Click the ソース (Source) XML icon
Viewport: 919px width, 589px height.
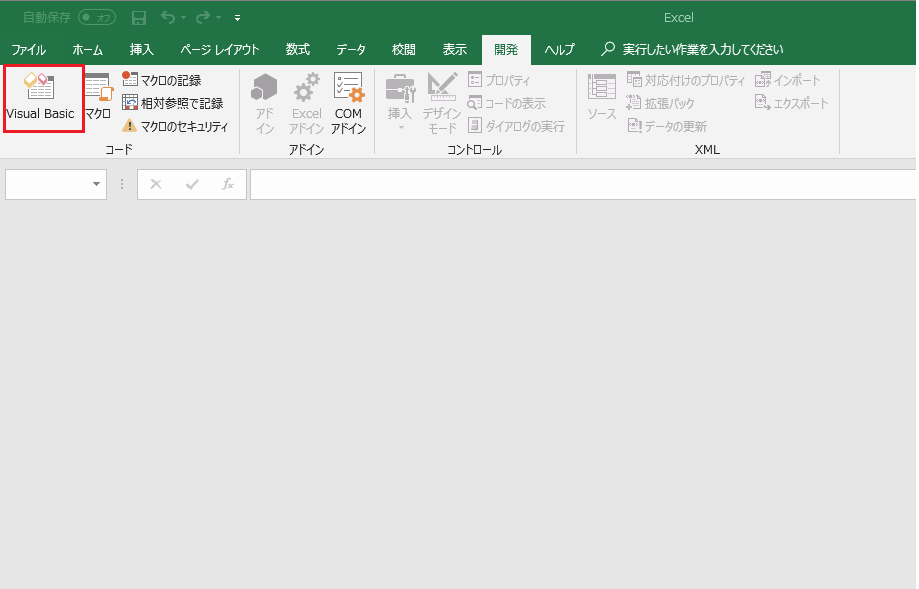coord(599,100)
